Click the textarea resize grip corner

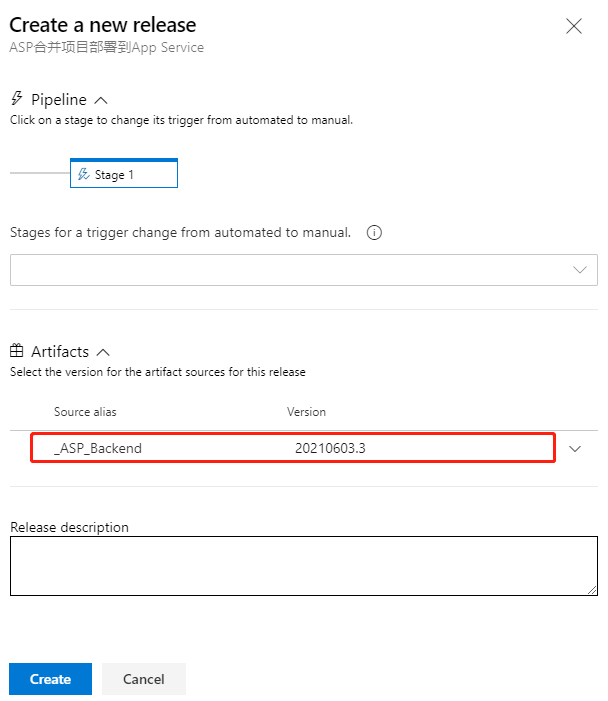[x=592, y=590]
